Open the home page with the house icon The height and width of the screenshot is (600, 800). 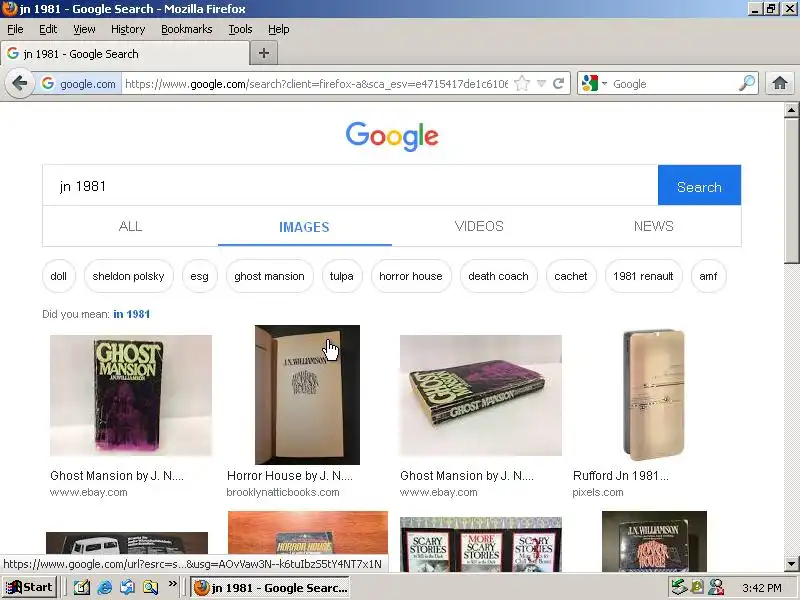pyautogui.click(x=780, y=83)
